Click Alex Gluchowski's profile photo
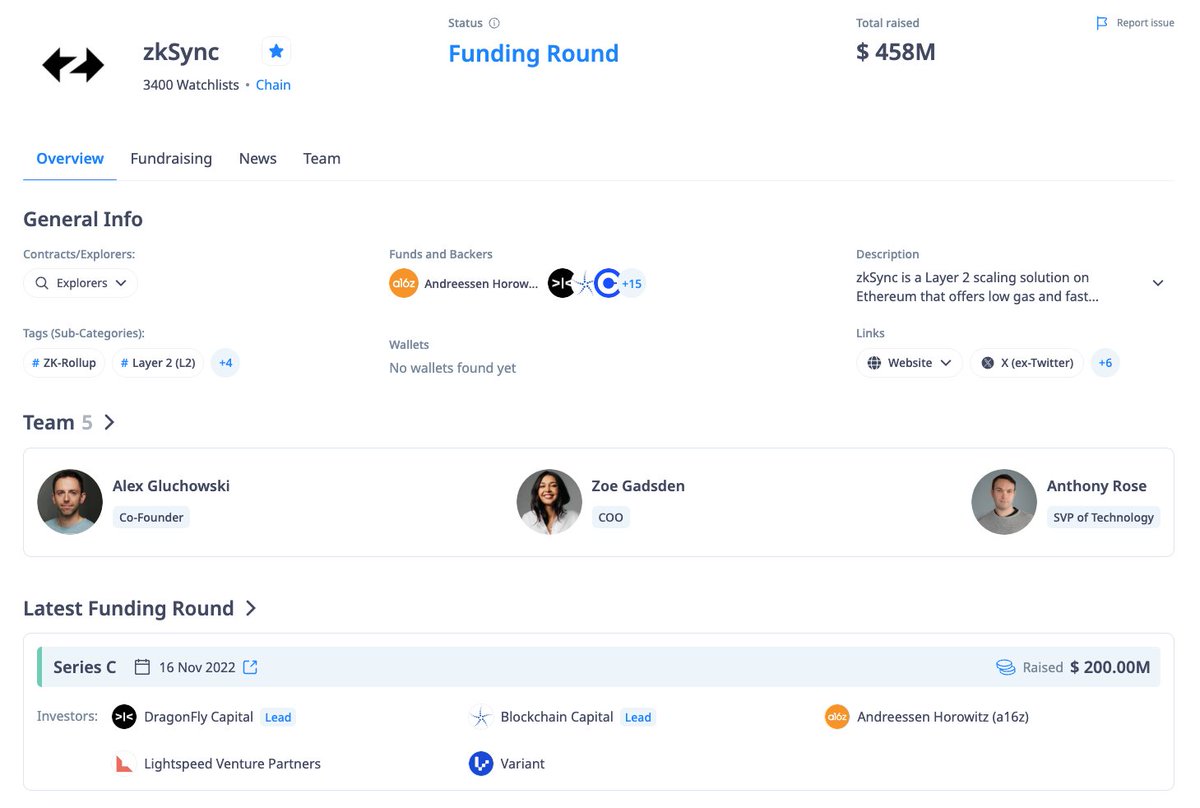This screenshot has width=1200, height=808. (x=70, y=502)
